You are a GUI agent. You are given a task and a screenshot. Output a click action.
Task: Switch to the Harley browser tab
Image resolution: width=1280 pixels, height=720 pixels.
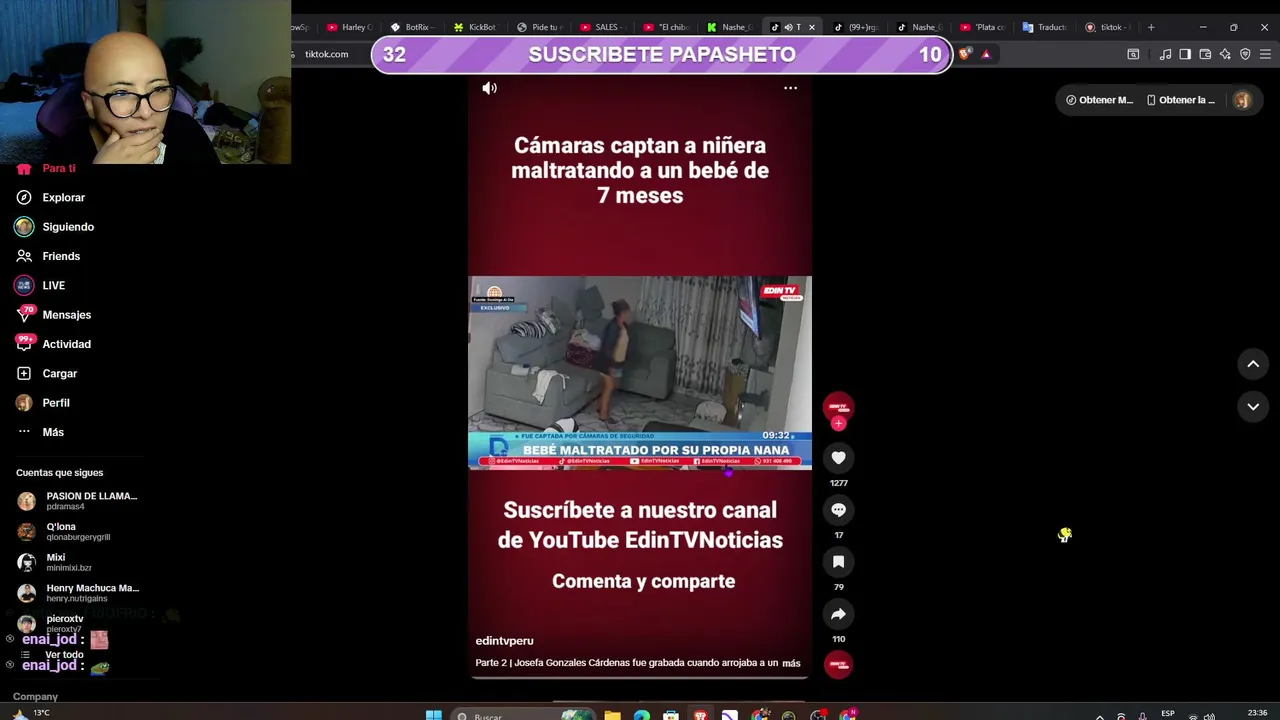348,27
